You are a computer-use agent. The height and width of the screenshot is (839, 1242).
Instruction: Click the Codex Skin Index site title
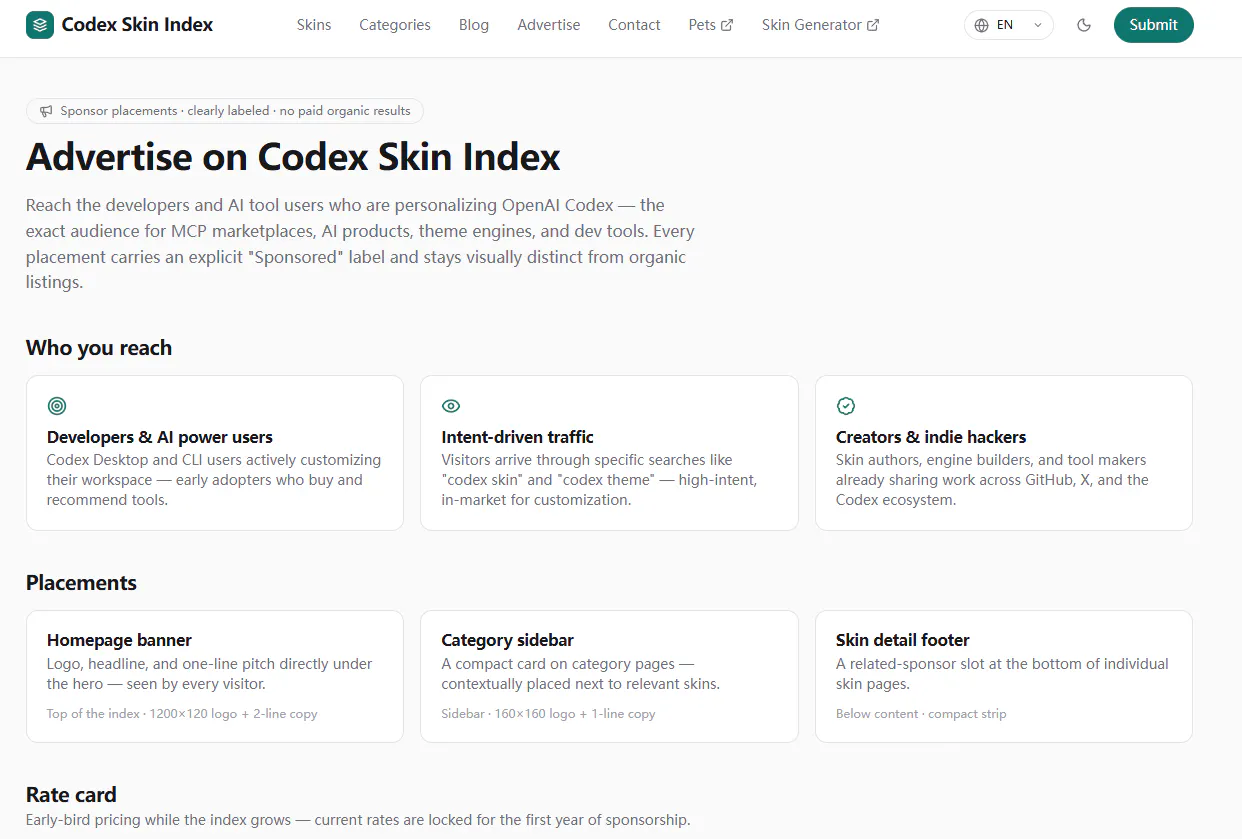(x=137, y=25)
